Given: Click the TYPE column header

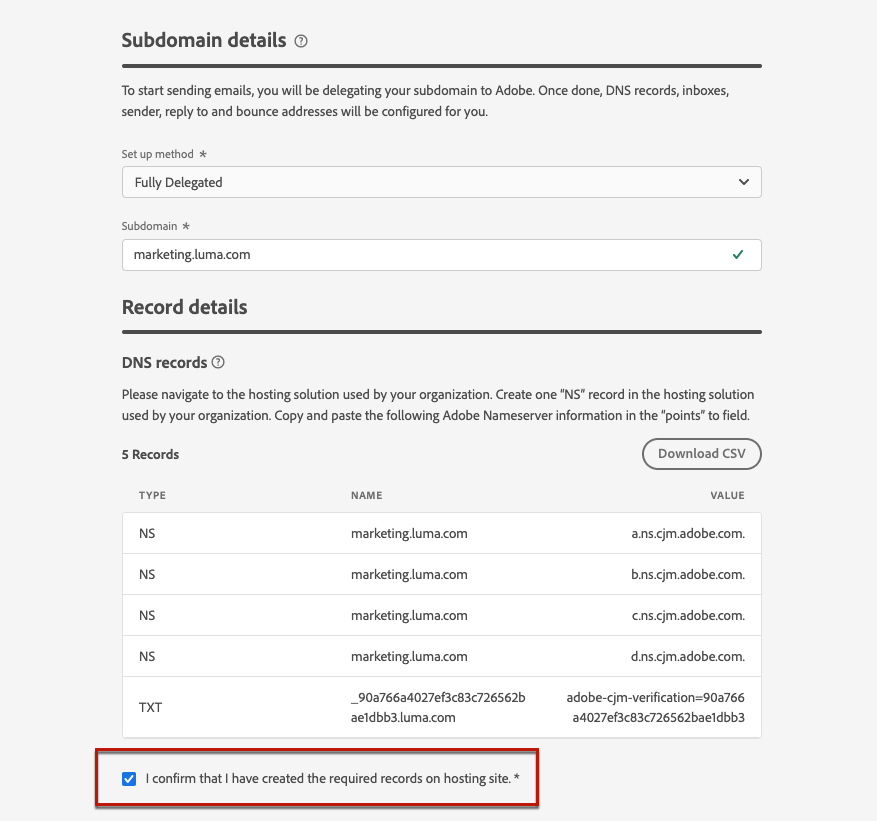Looking at the screenshot, I should click(x=152, y=496).
